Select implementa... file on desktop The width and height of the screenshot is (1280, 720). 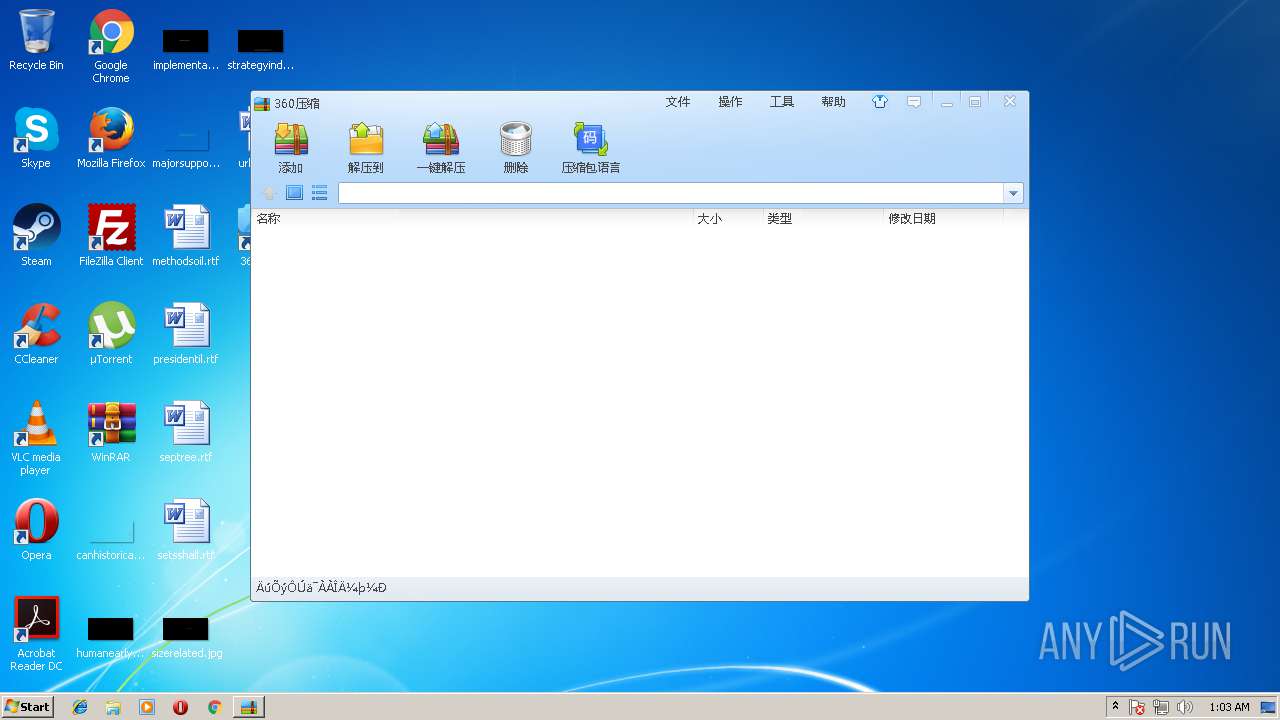[186, 50]
